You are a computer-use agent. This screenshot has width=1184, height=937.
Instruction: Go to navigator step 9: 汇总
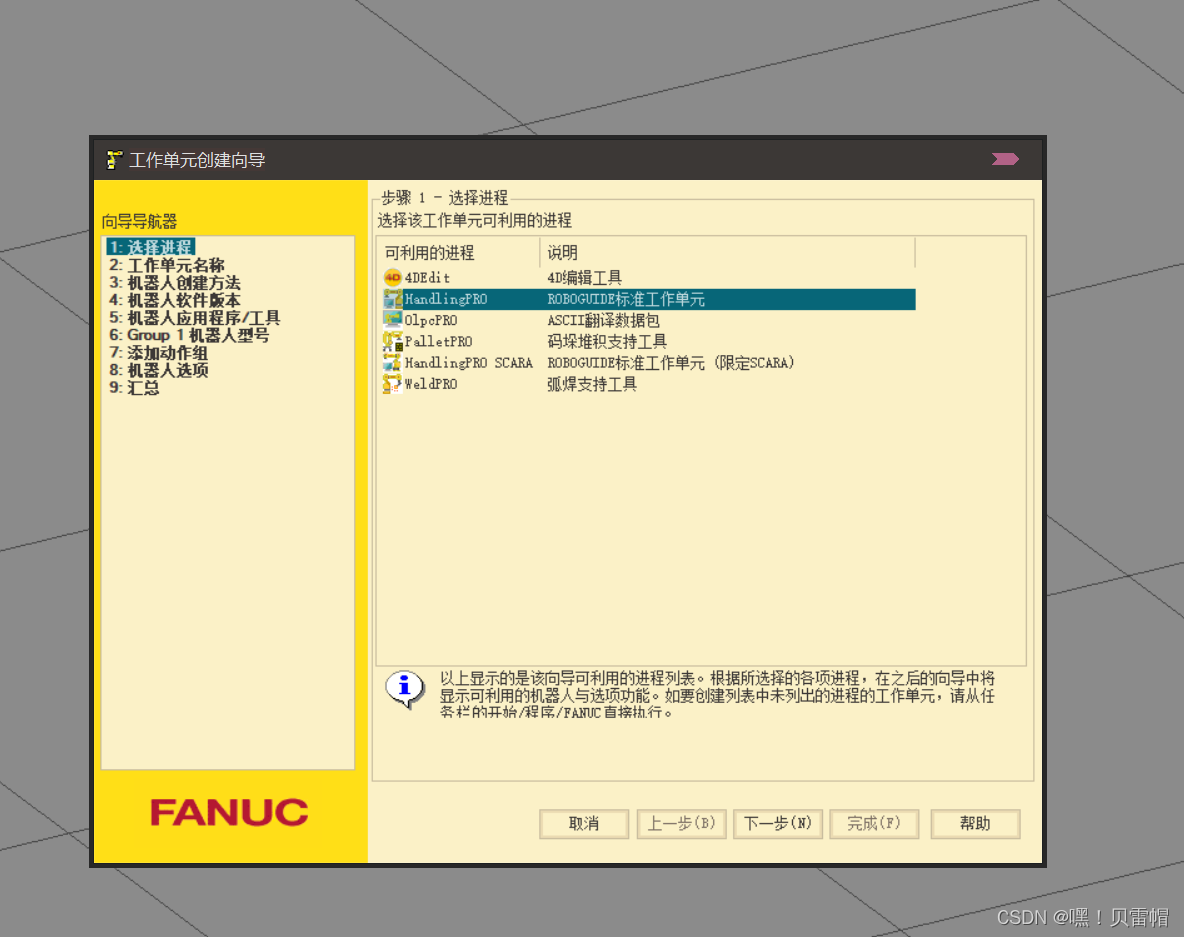(x=134, y=387)
